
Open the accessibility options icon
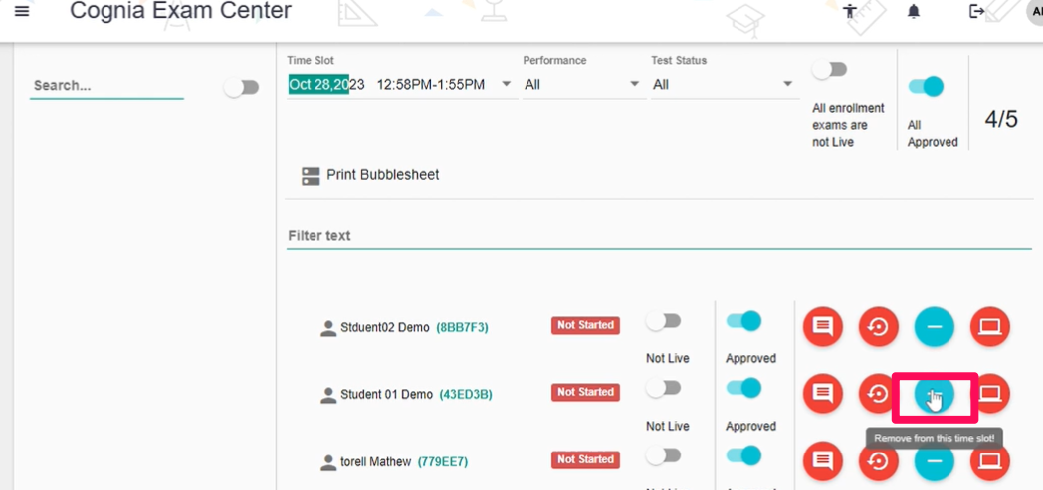[x=849, y=11]
